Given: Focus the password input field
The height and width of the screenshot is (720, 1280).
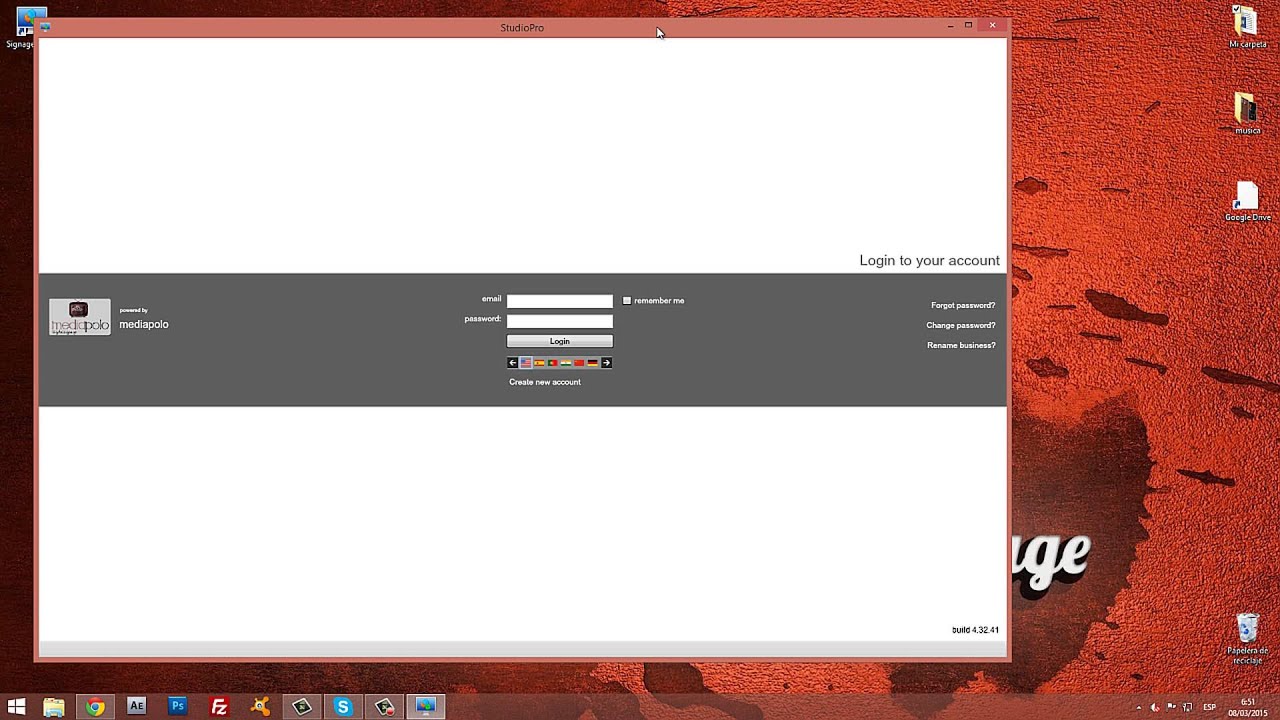Looking at the screenshot, I should 560,321.
